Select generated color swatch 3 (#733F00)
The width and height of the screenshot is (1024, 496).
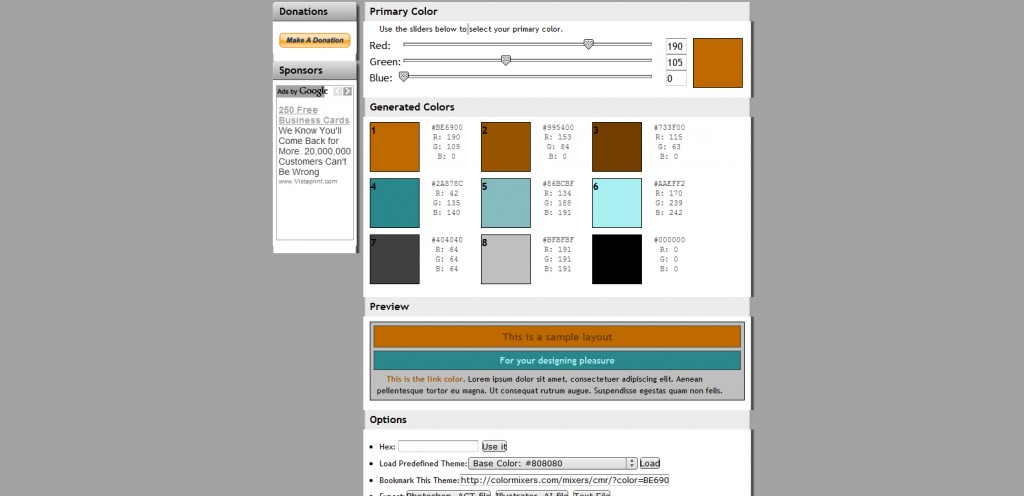coord(617,147)
